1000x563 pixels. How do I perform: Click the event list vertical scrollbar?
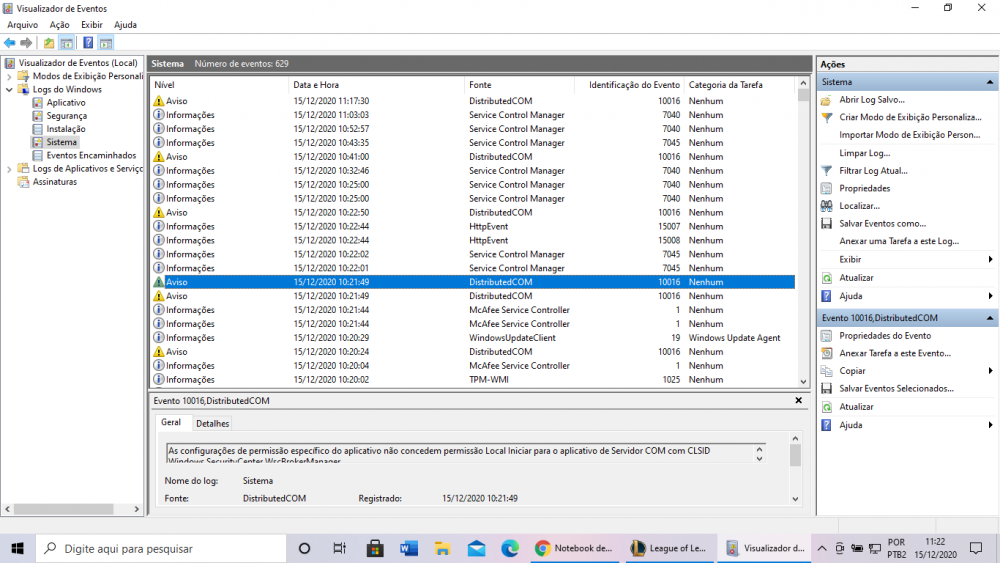coord(803,240)
